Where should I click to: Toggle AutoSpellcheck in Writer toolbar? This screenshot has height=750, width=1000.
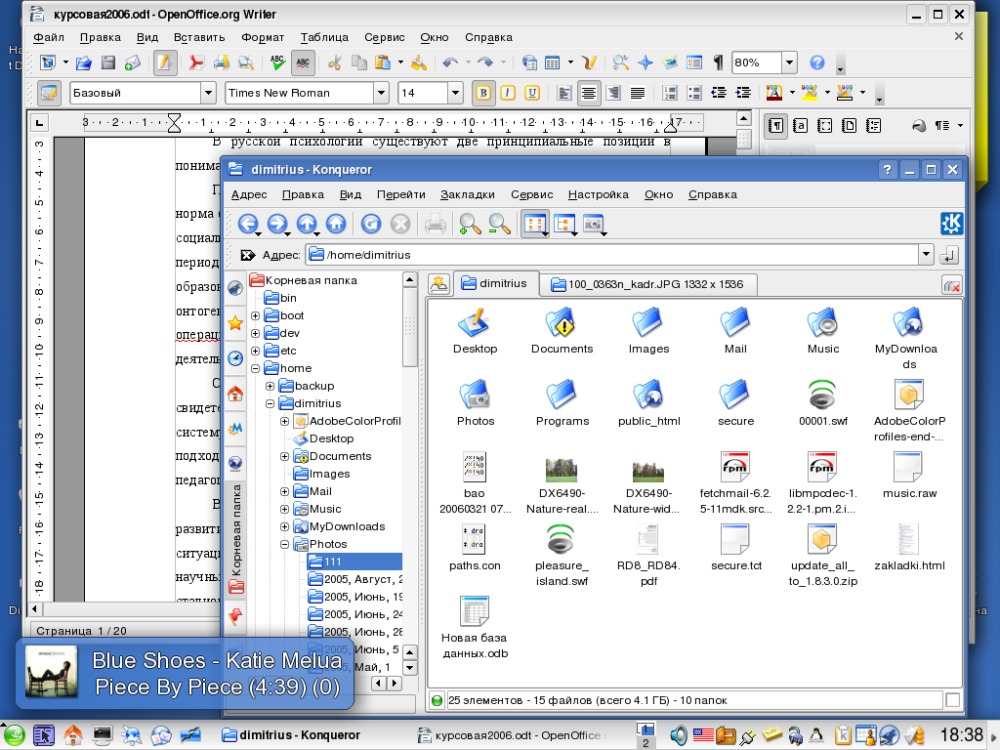coord(303,62)
